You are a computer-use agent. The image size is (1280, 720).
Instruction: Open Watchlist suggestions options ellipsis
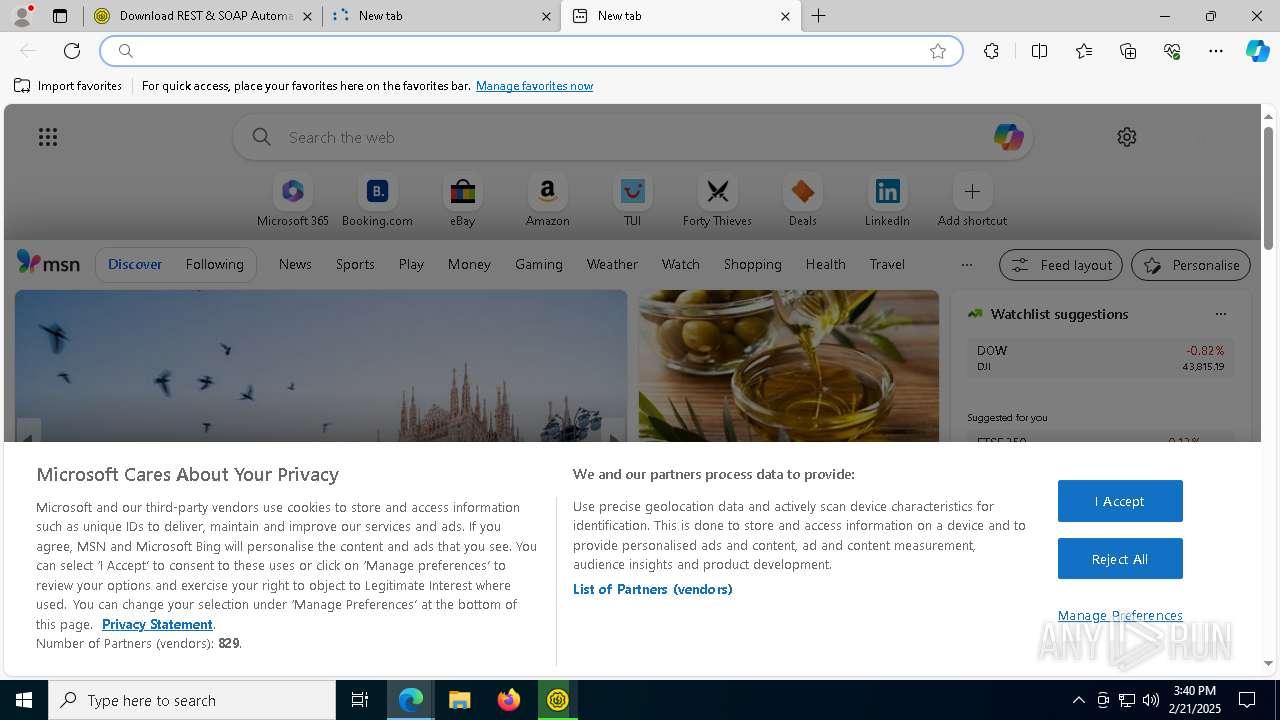click(1220, 314)
